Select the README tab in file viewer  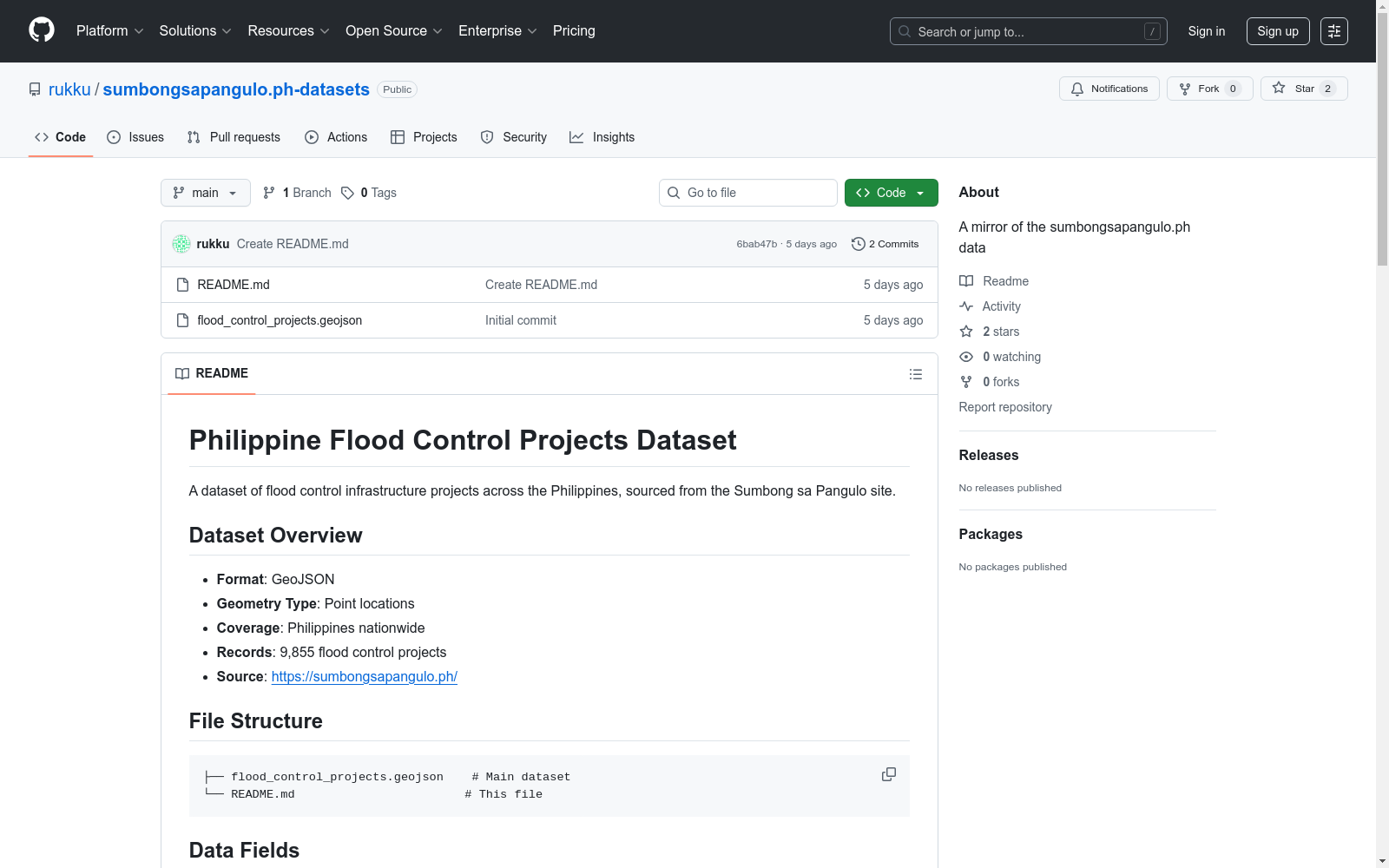click(x=212, y=373)
